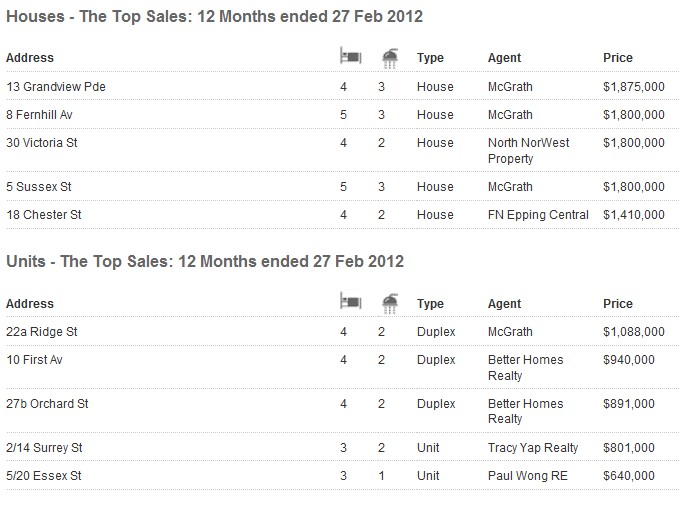Click the $1,875,000 price

(x=634, y=87)
